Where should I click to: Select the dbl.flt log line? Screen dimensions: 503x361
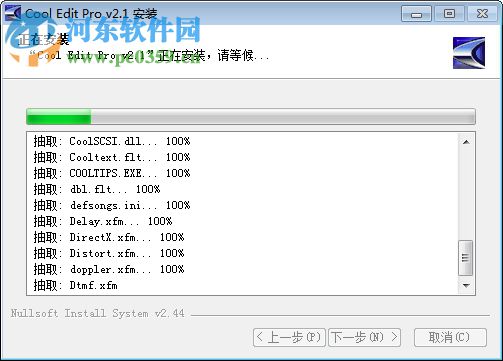pos(97,189)
